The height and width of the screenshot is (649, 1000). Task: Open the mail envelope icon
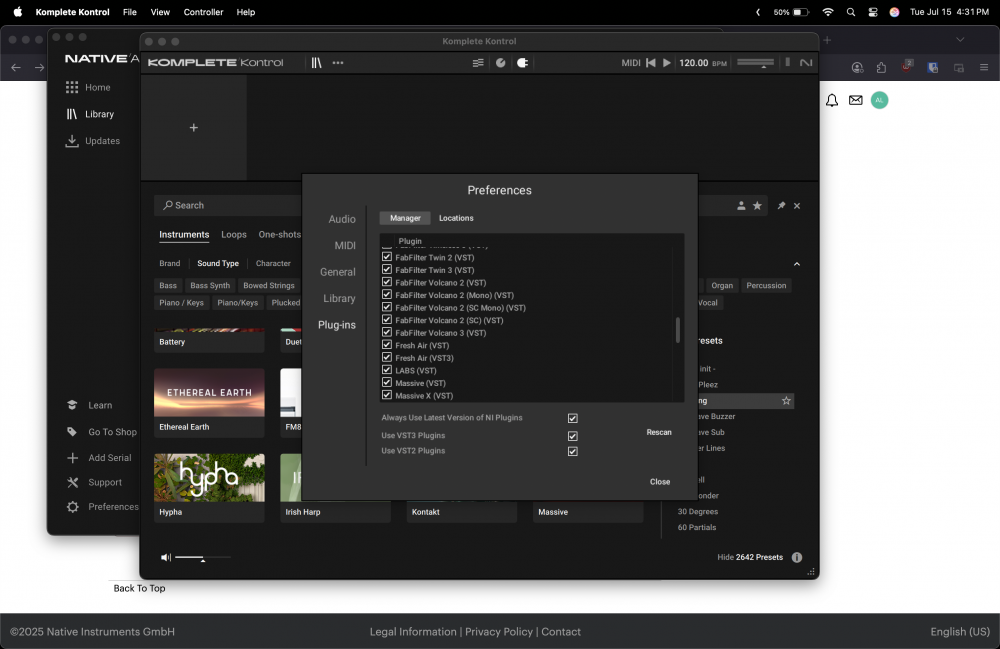(856, 100)
